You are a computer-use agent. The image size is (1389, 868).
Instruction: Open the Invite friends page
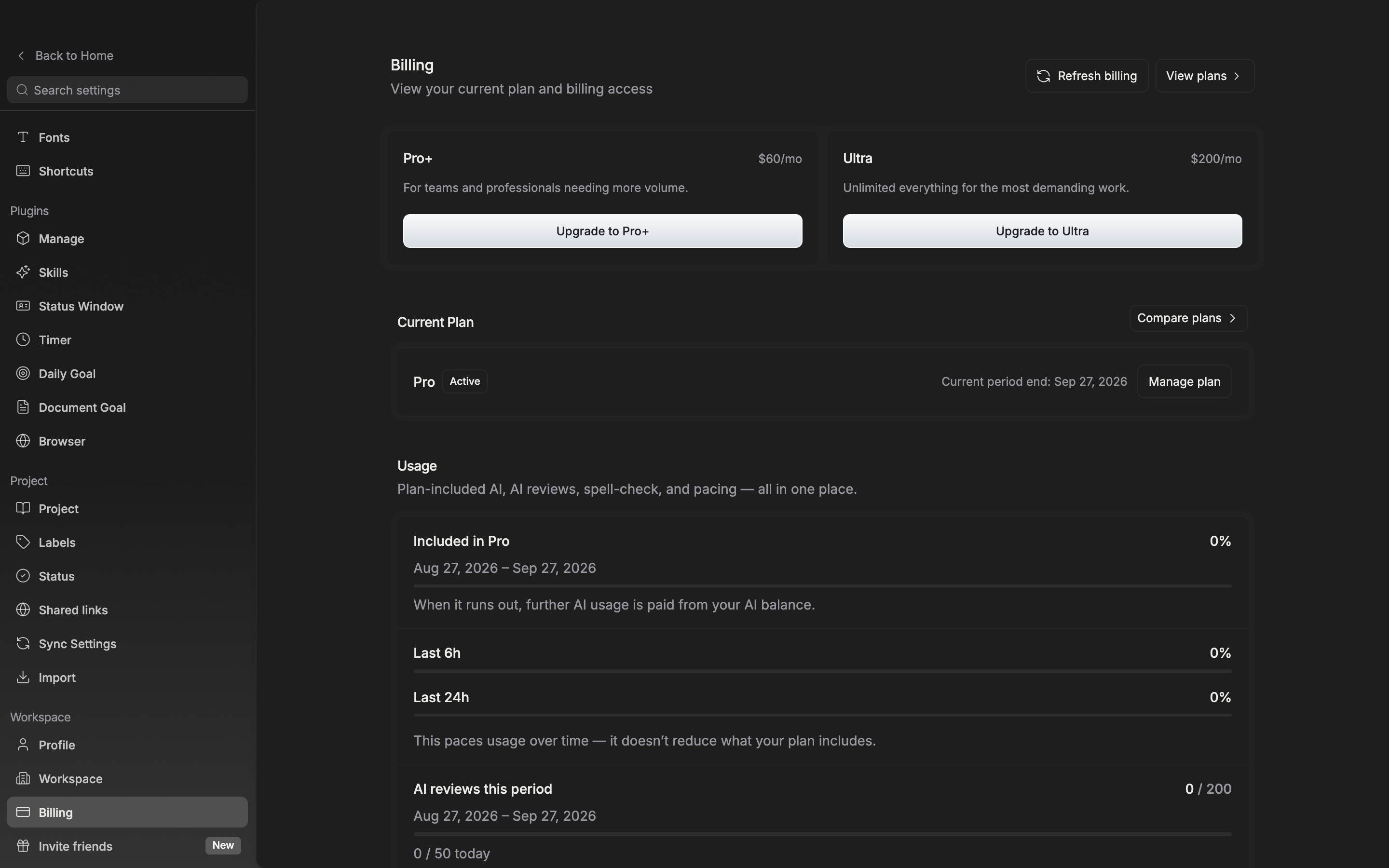point(127,846)
